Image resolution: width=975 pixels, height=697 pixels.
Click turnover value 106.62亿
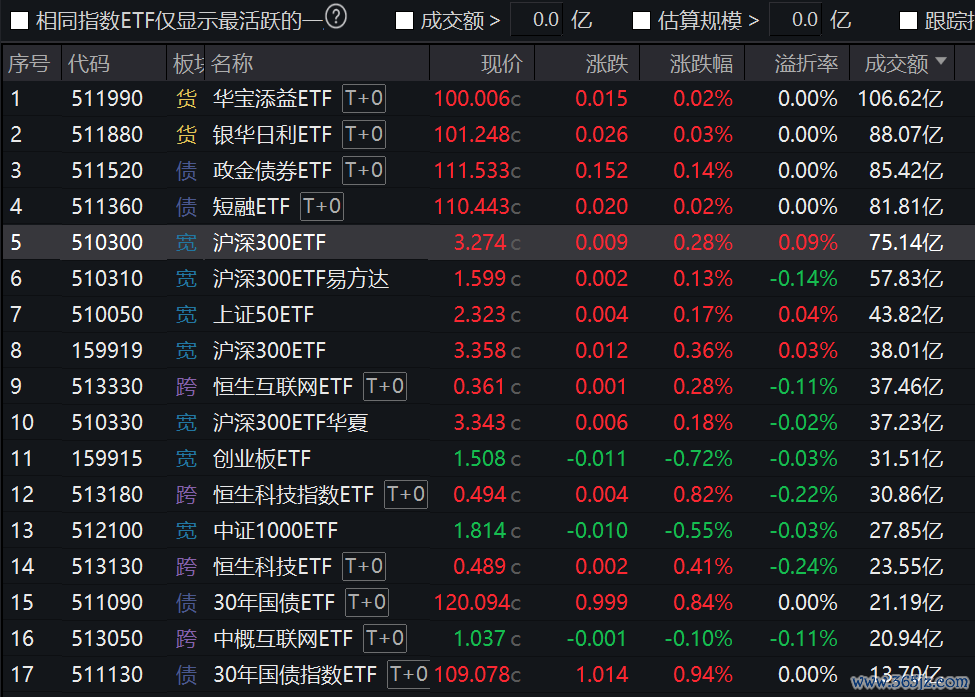coord(900,99)
